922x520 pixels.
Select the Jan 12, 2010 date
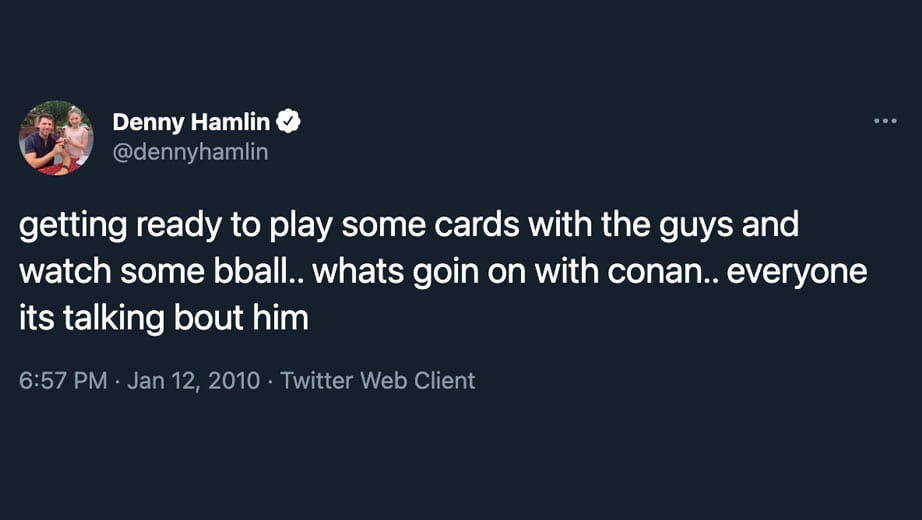click(x=193, y=380)
